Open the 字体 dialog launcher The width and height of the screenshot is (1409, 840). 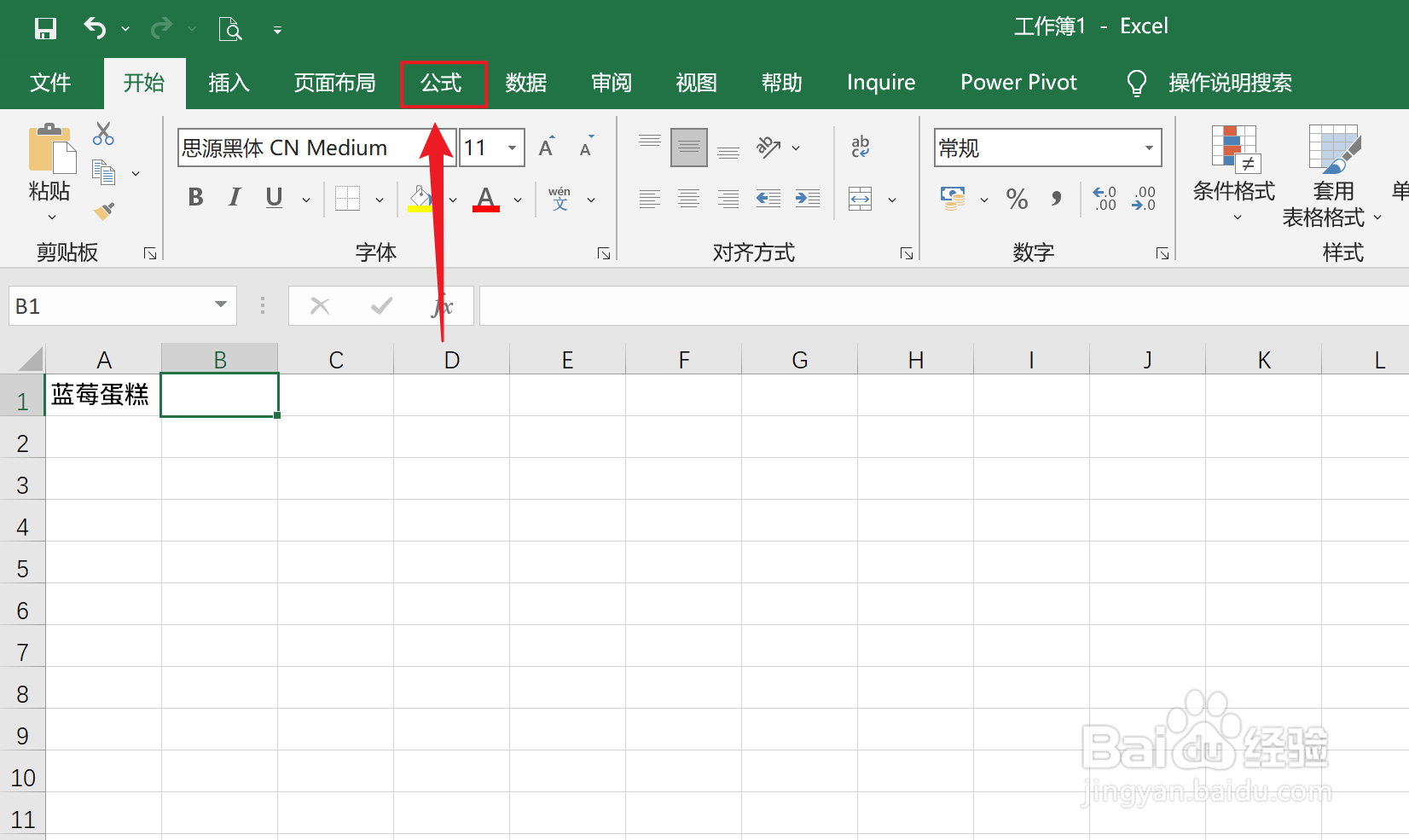(x=604, y=253)
